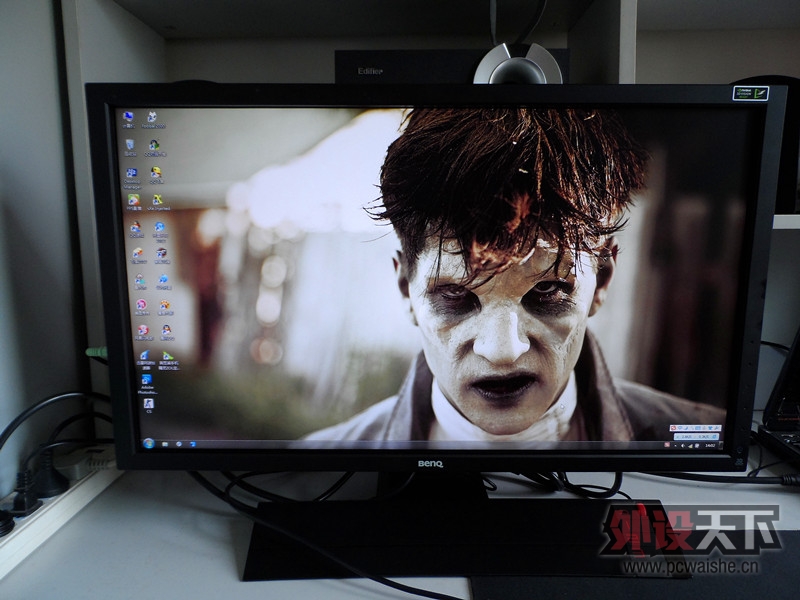
Task: Open the Recycle Bin icon
Action: (x=130, y=147)
